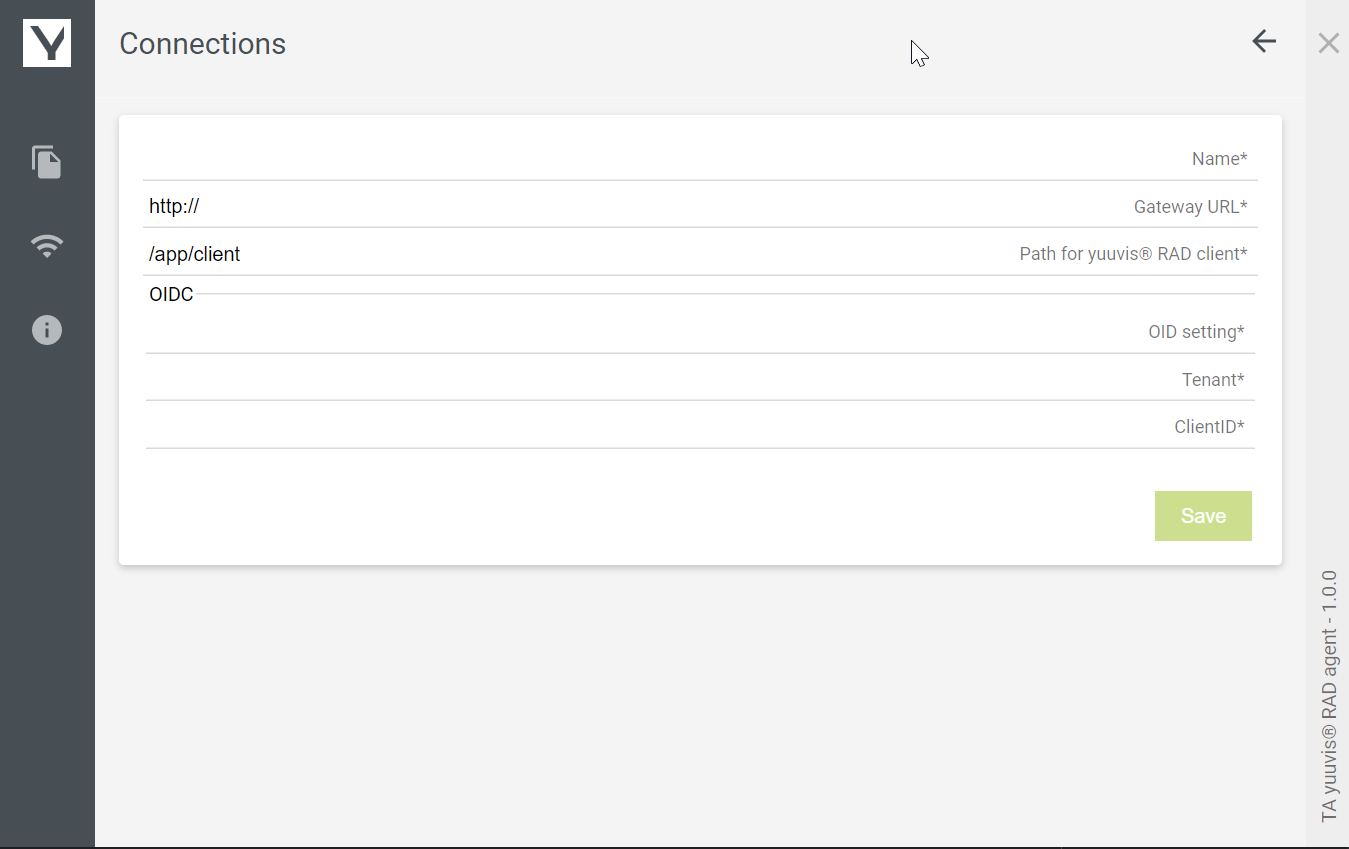
Task: Go back using the arrow icon
Action: (1264, 41)
